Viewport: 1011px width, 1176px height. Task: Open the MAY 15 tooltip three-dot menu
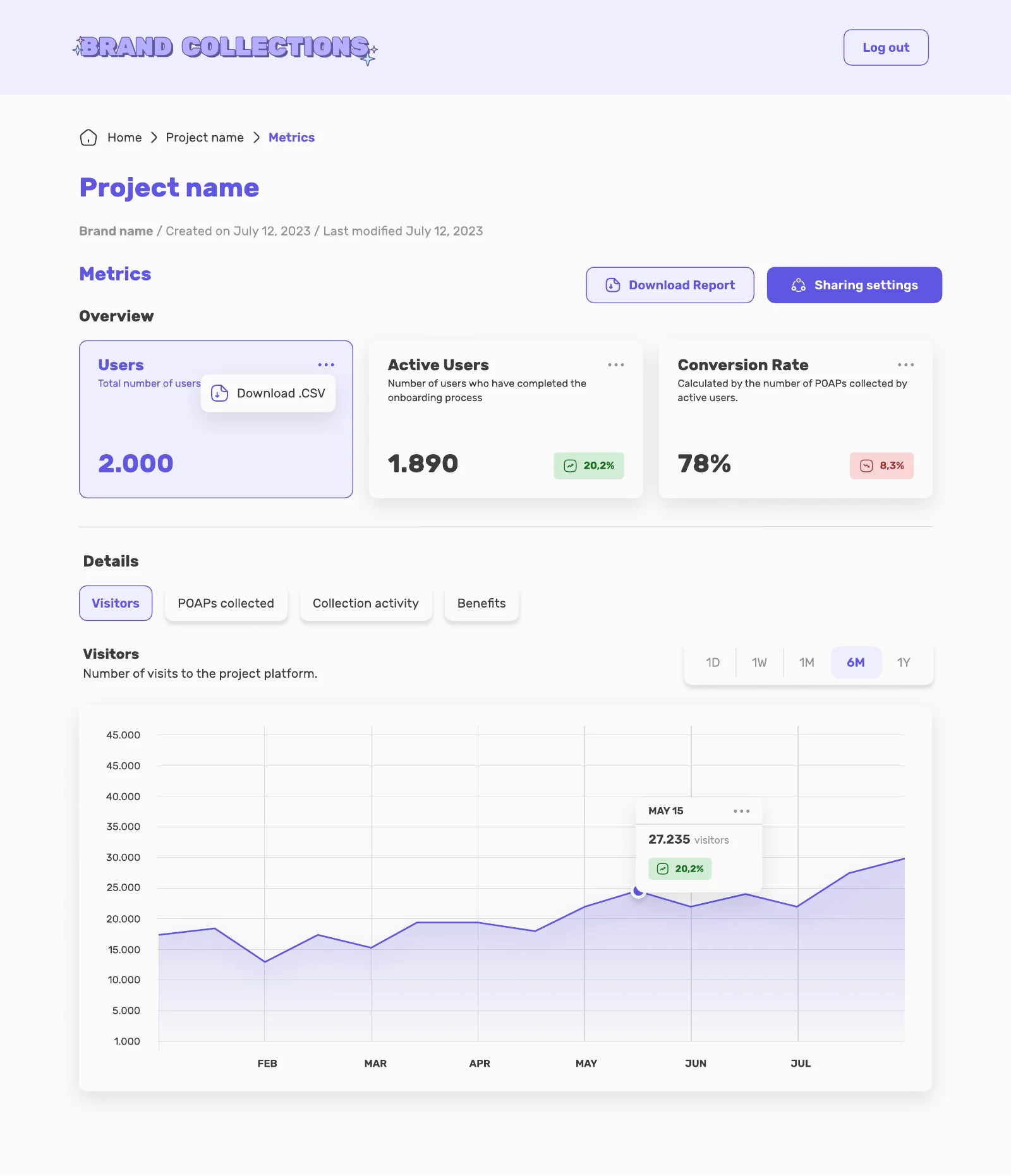tap(742, 811)
